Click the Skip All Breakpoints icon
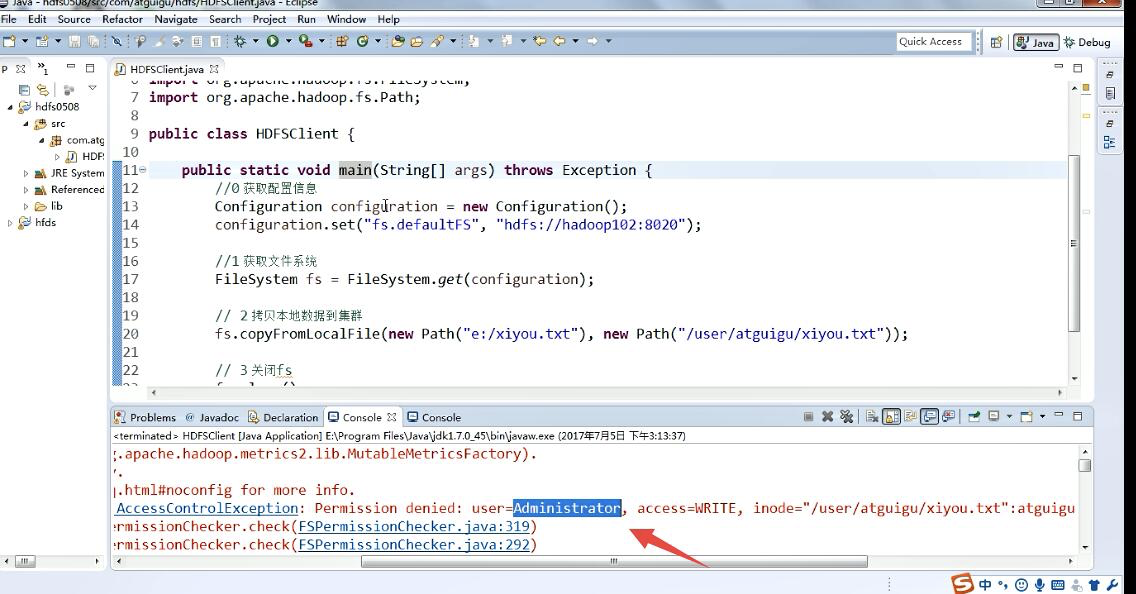The width and height of the screenshot is (1136, 594). coord(117,41)
